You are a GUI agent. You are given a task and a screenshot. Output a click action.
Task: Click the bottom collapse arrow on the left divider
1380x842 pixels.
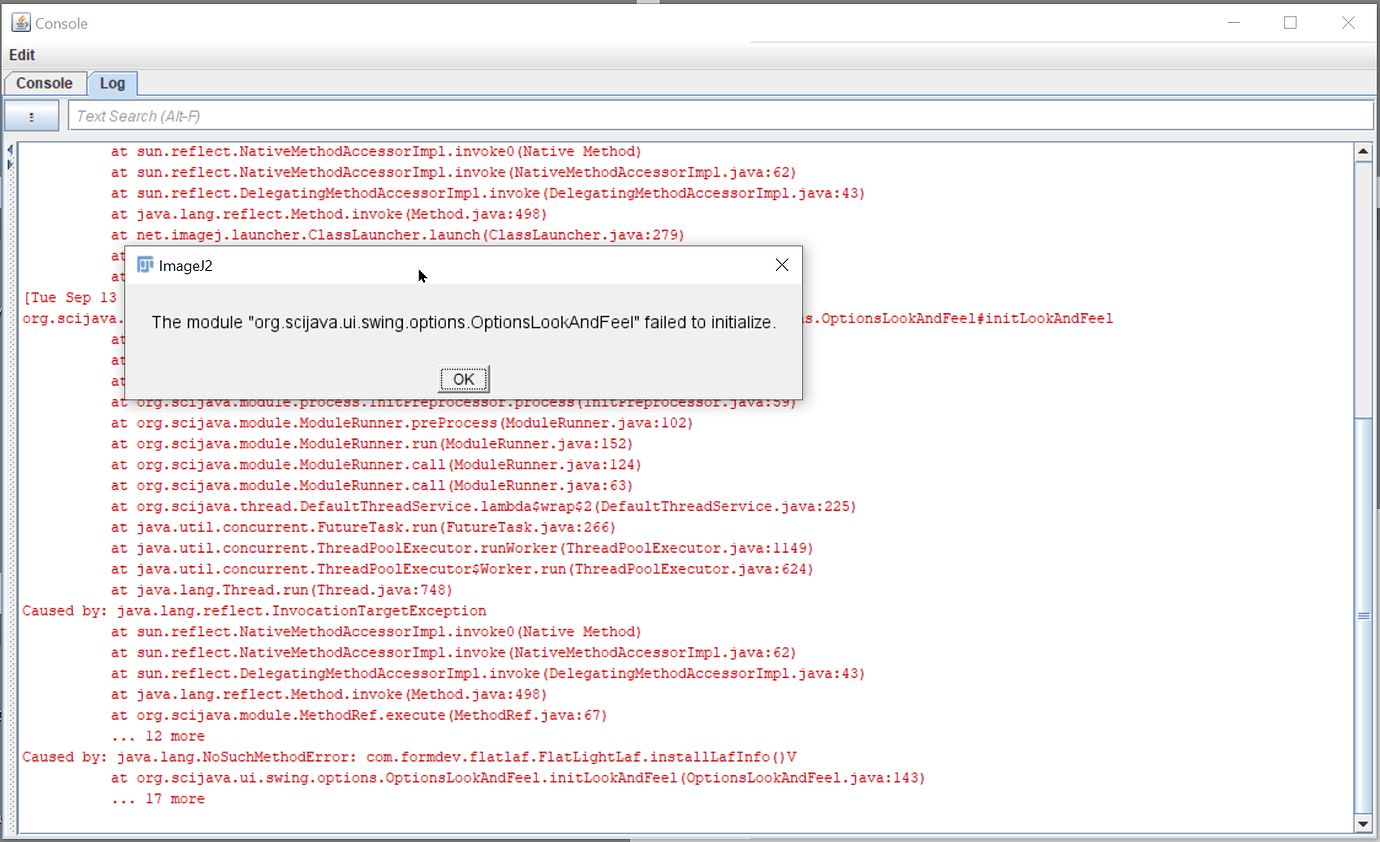[x=8, y=166]
